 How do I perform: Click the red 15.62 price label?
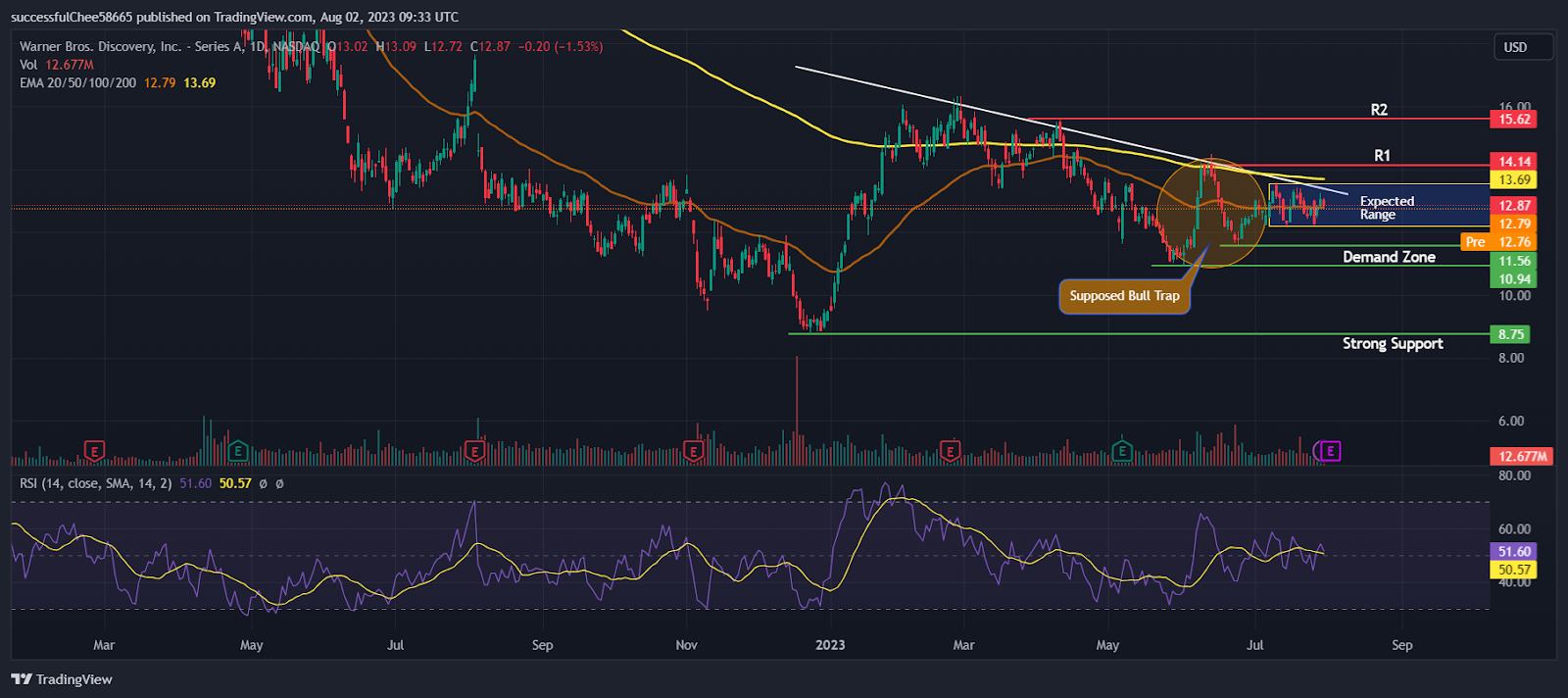pos(1513,120)
